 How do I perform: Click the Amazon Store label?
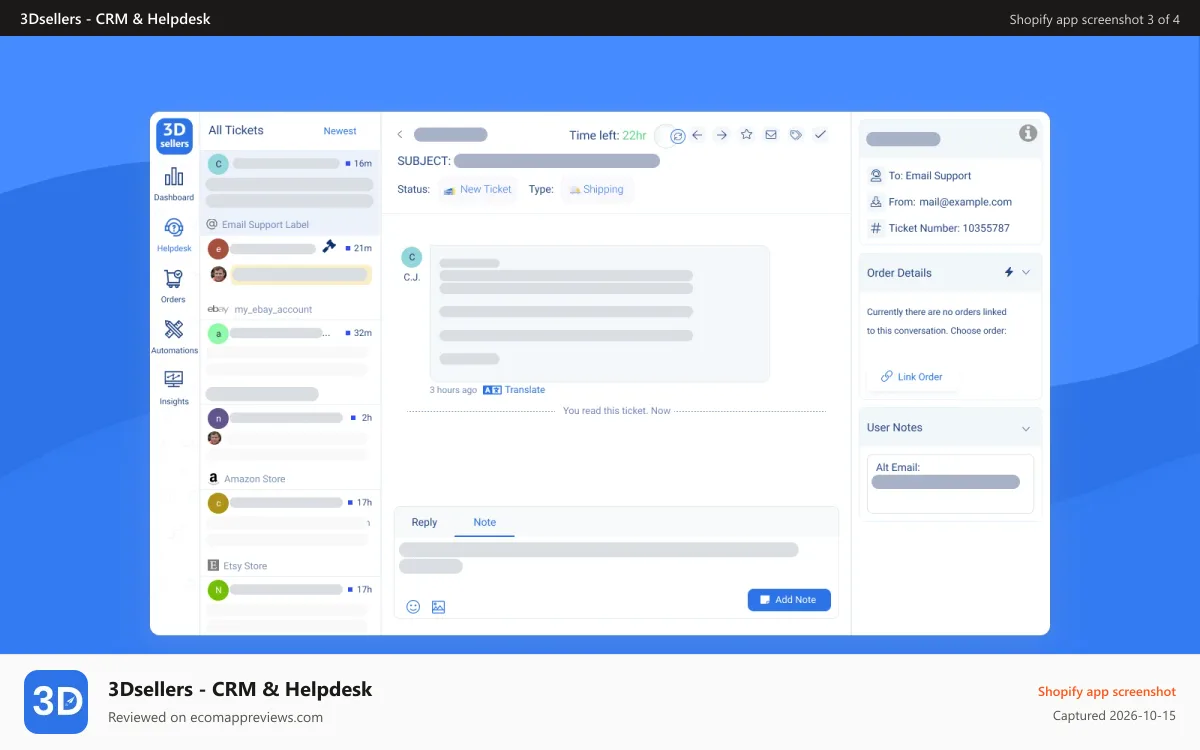254,479
